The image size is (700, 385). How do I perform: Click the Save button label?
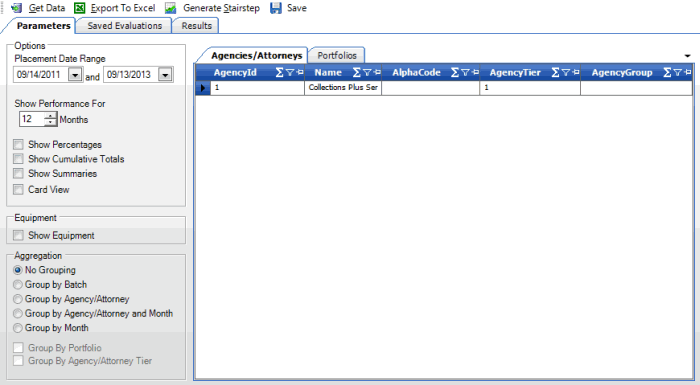click(x=297, y=8)
